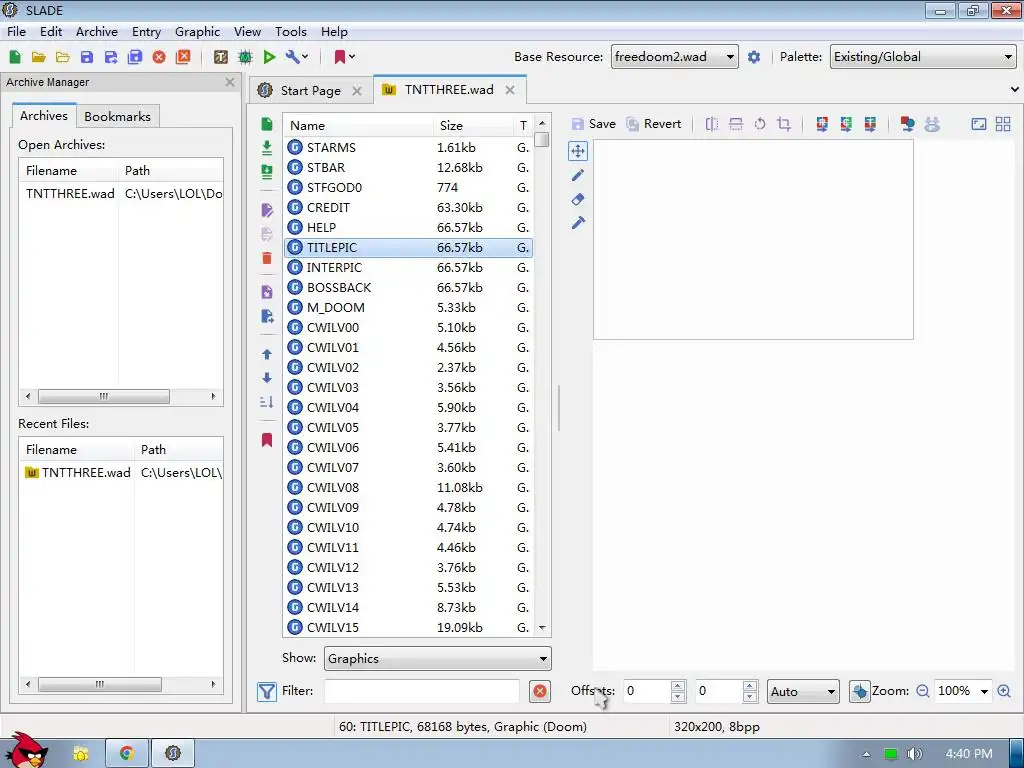Flip the graphic vertically
Image resolution: width=1024 pixels, height=768 pixels.
[x=736, y=124]
